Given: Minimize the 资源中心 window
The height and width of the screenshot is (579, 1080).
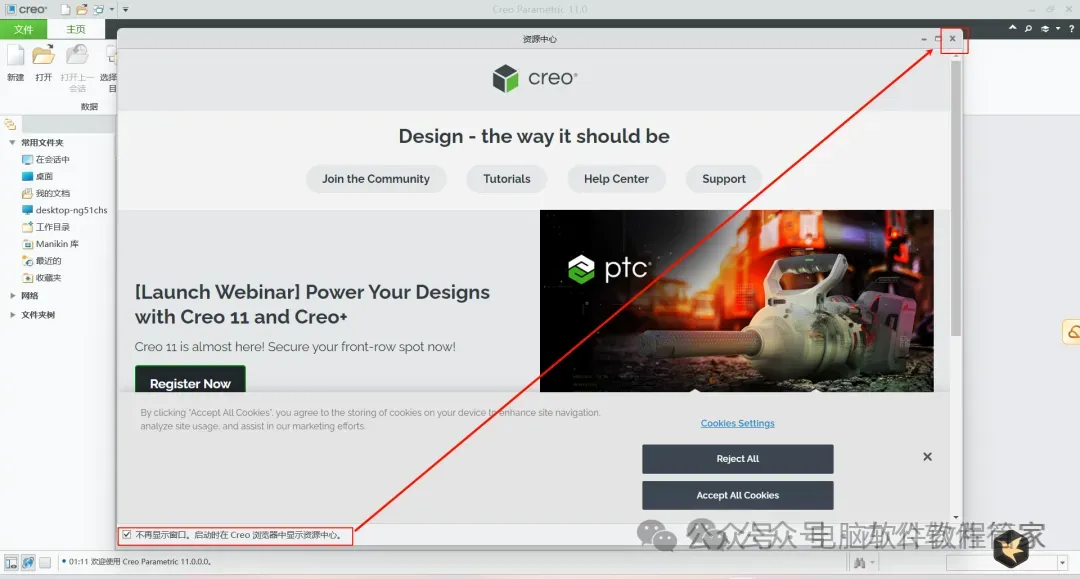Looking at the screenshot, I should pyautogui.click(x=924, y=39).
